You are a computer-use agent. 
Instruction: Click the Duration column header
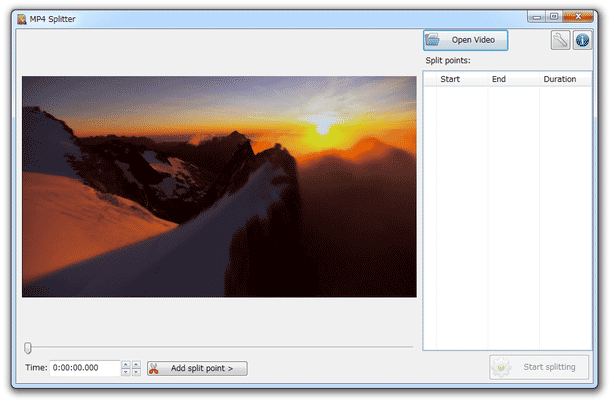coord(565,79)
